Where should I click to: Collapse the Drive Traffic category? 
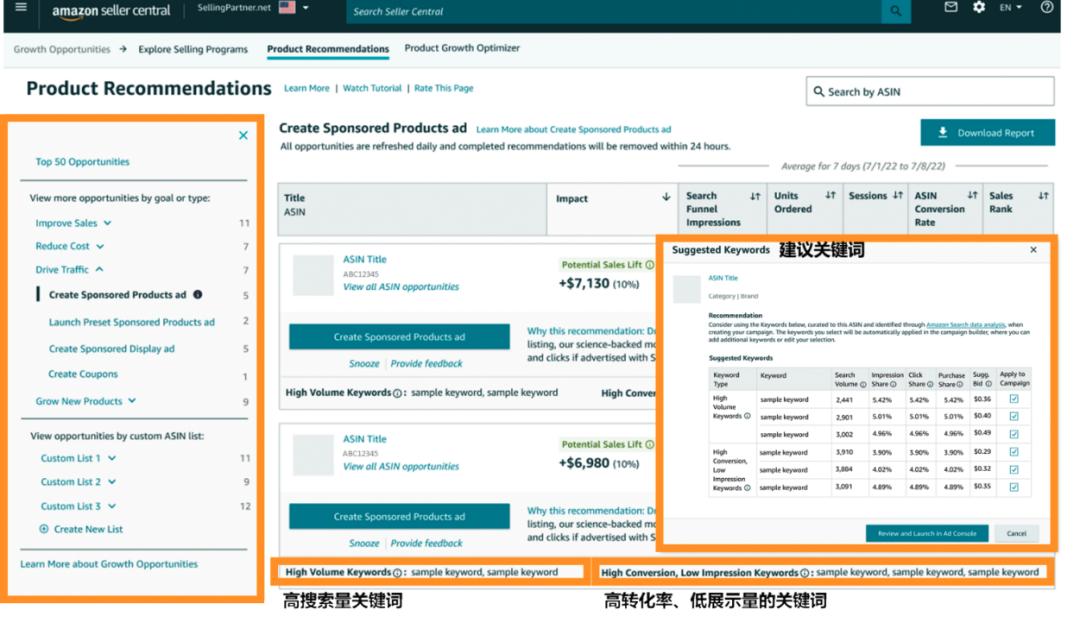(x=70, y=269)
